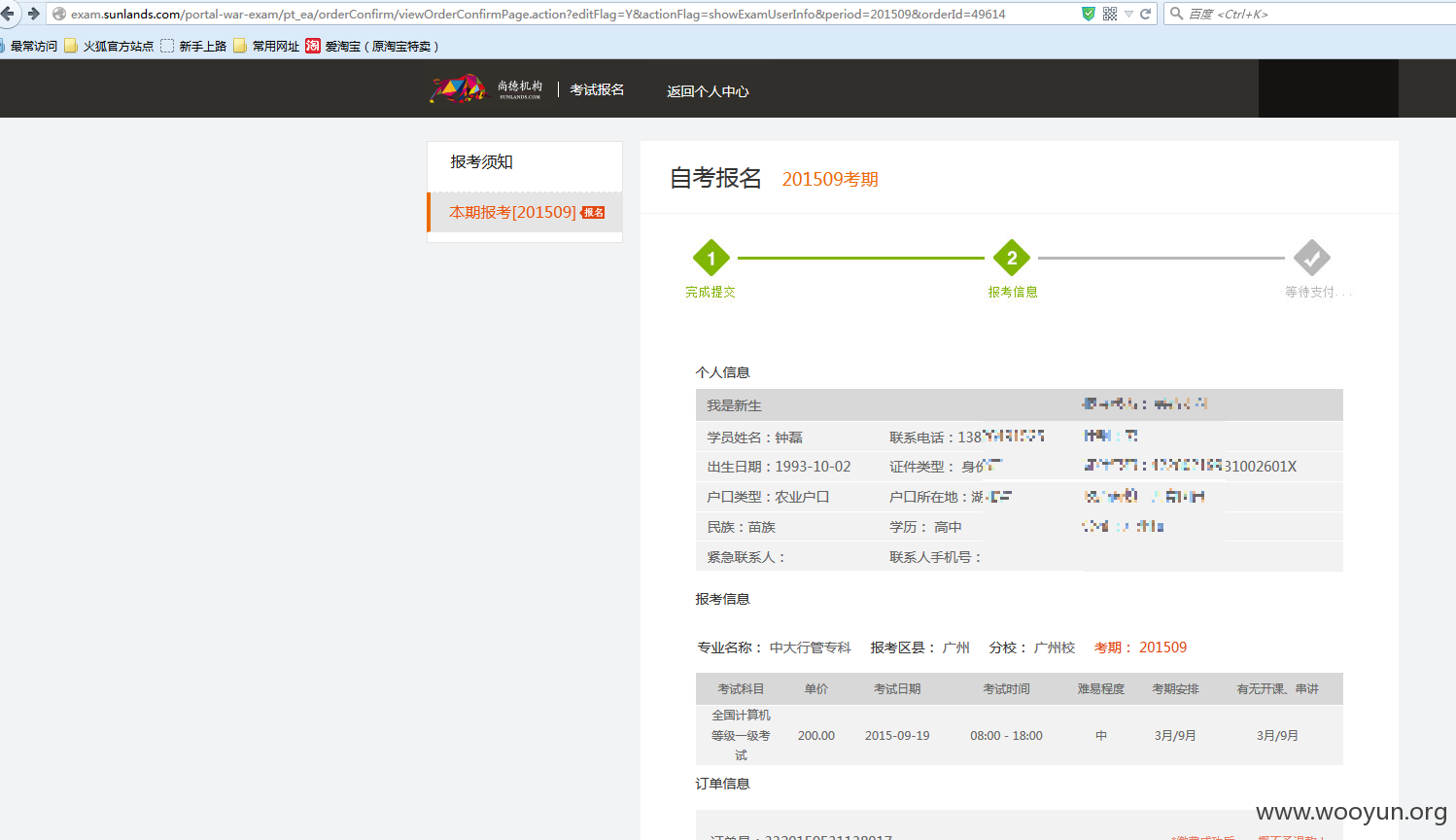This screenshot has width=1456, height=840.
Task: Select 本期报考[201509] sidebar item
Action: (x=525, y=212)
